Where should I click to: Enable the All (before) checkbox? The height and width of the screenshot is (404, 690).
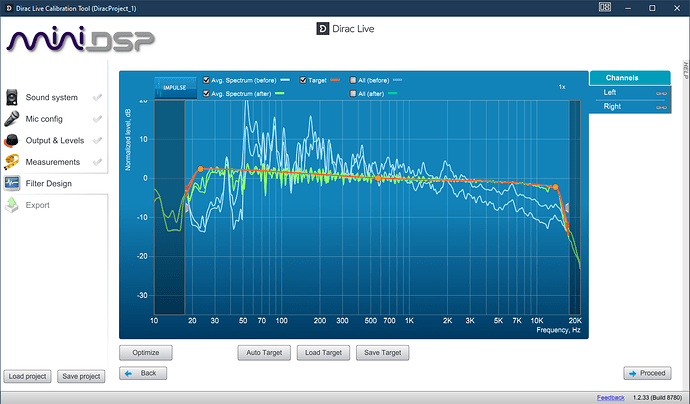pyautogui.click(x=353, y=80)
